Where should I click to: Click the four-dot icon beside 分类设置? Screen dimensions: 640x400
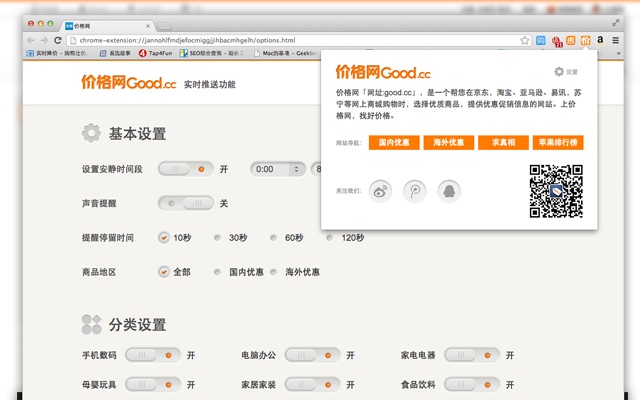pos(91,324)
